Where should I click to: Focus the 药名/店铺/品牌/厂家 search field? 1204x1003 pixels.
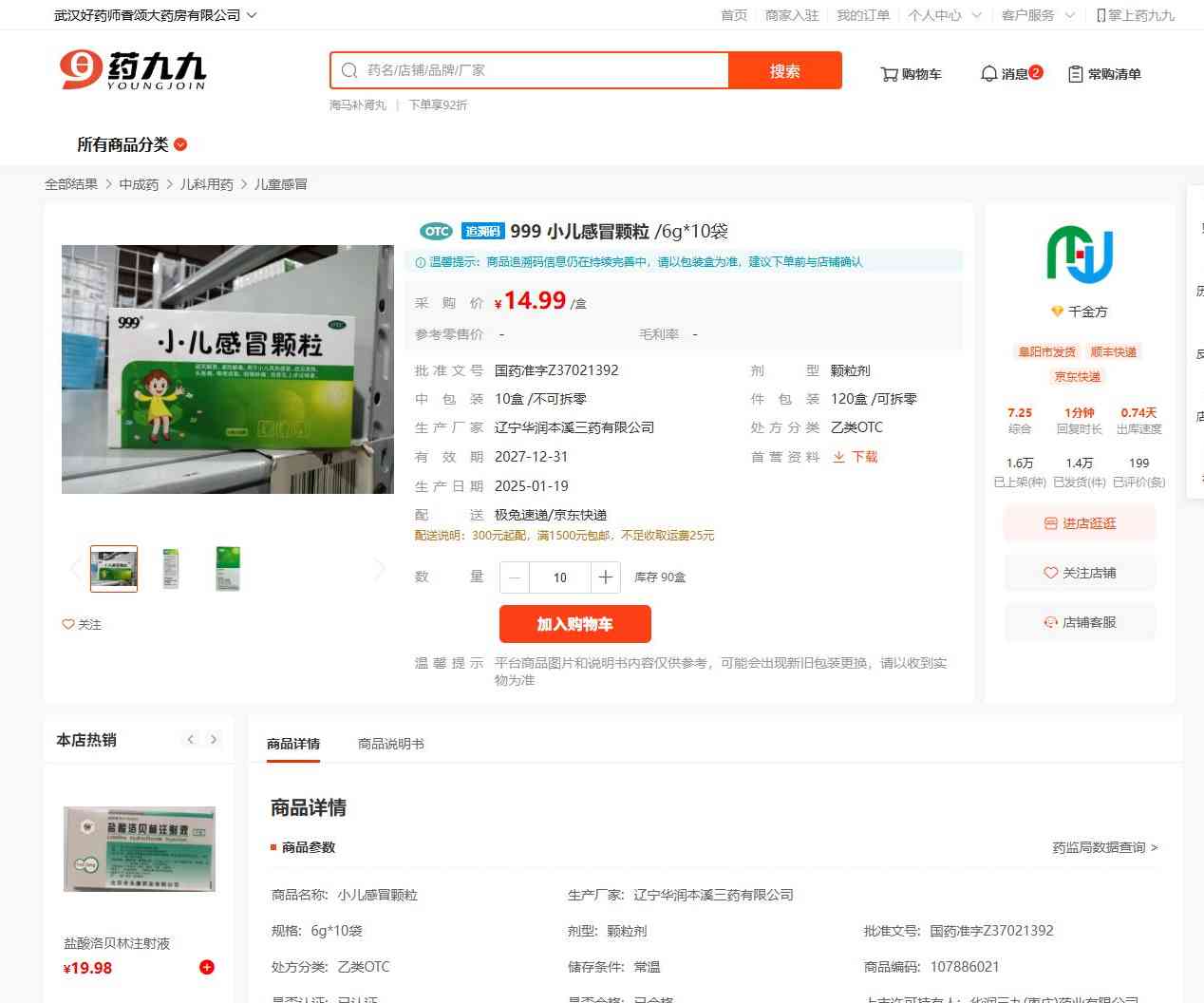[x=541, y=70]
